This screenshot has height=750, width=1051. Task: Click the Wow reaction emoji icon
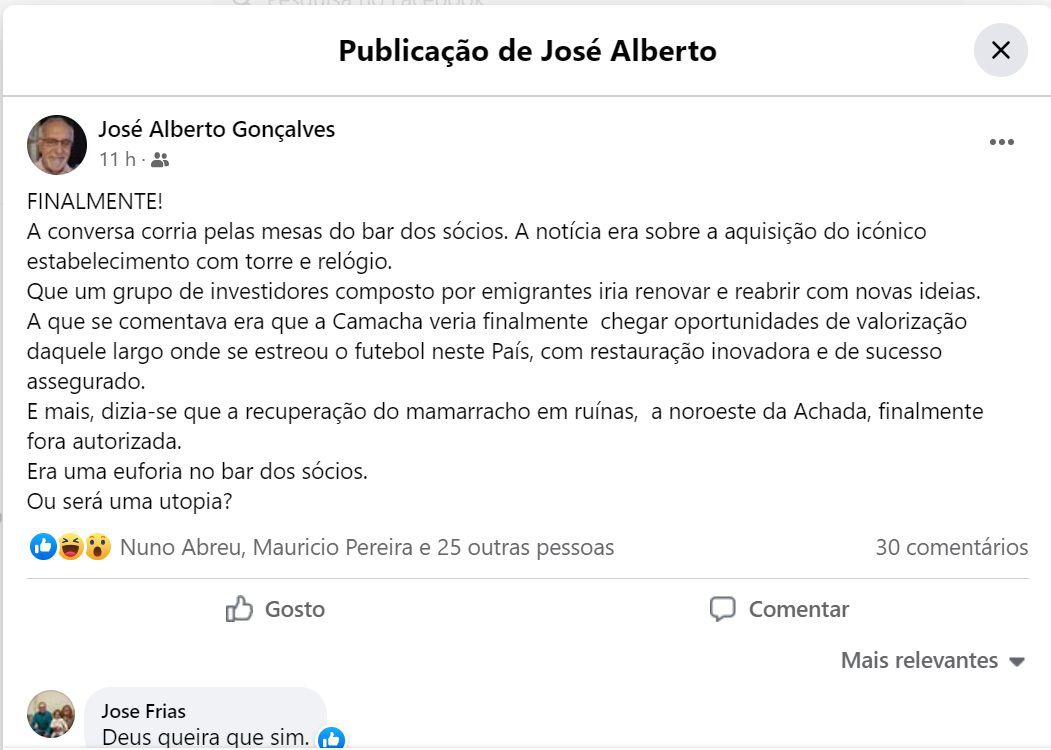[97, 547]
